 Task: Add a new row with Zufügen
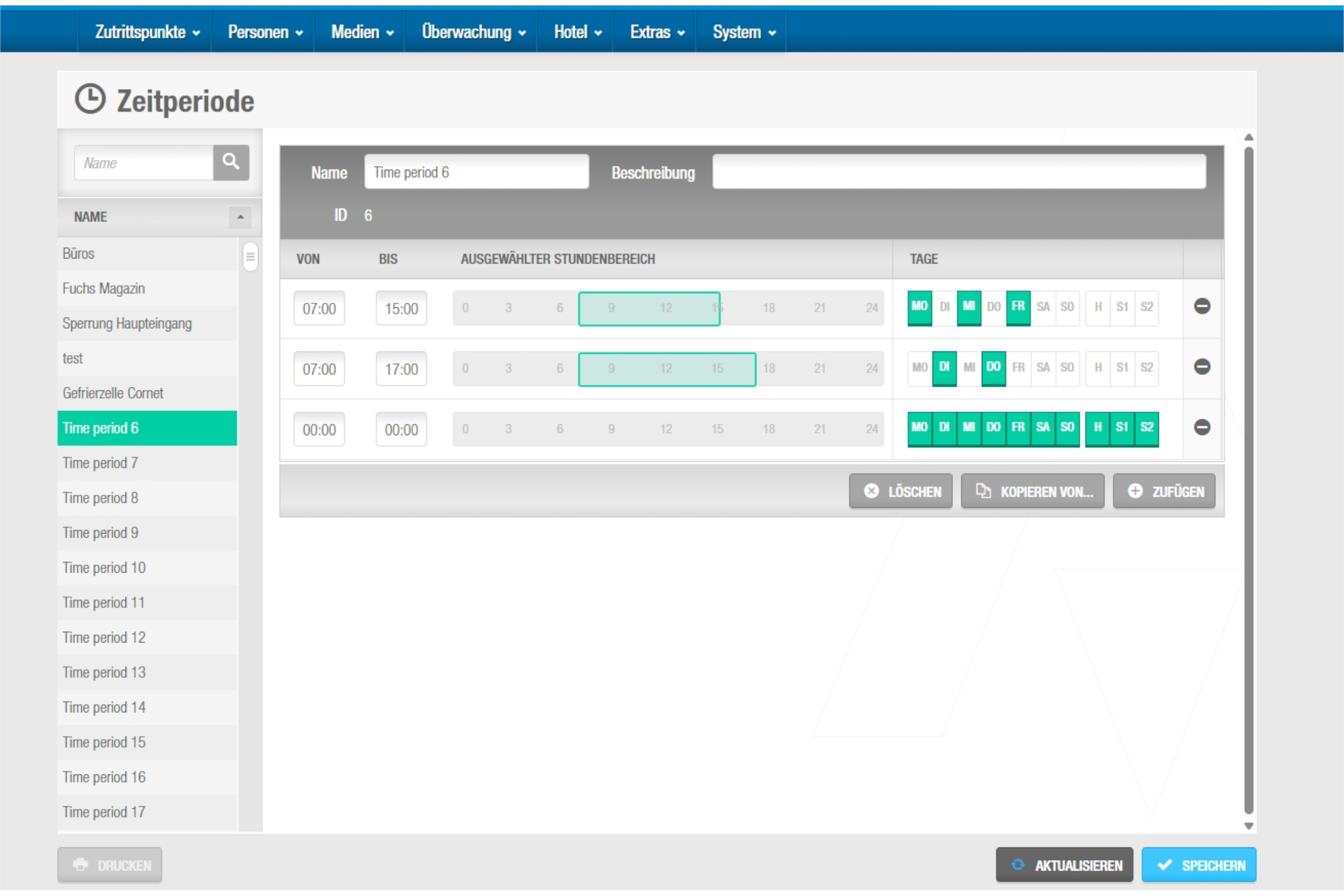(x=1164, y=492)
